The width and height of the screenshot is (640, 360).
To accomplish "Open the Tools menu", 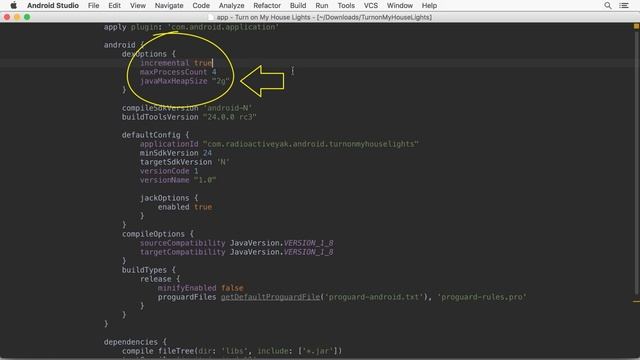I will [346, 5].
